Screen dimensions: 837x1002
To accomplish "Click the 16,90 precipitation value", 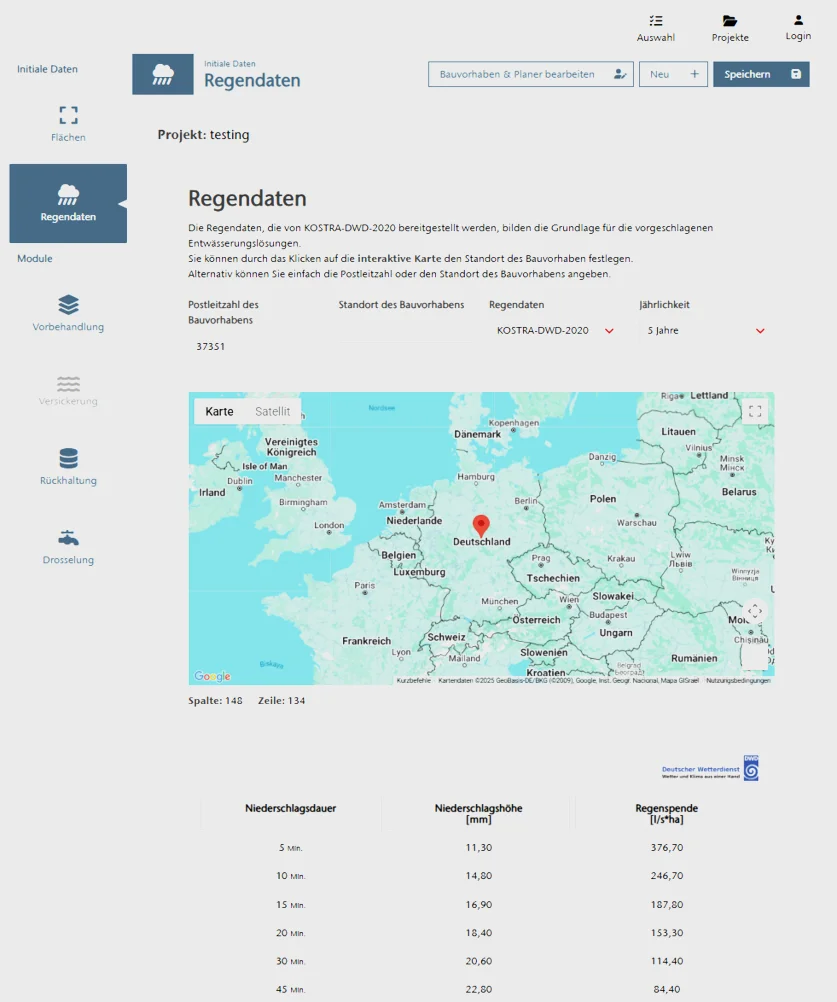I will [479, 904].
